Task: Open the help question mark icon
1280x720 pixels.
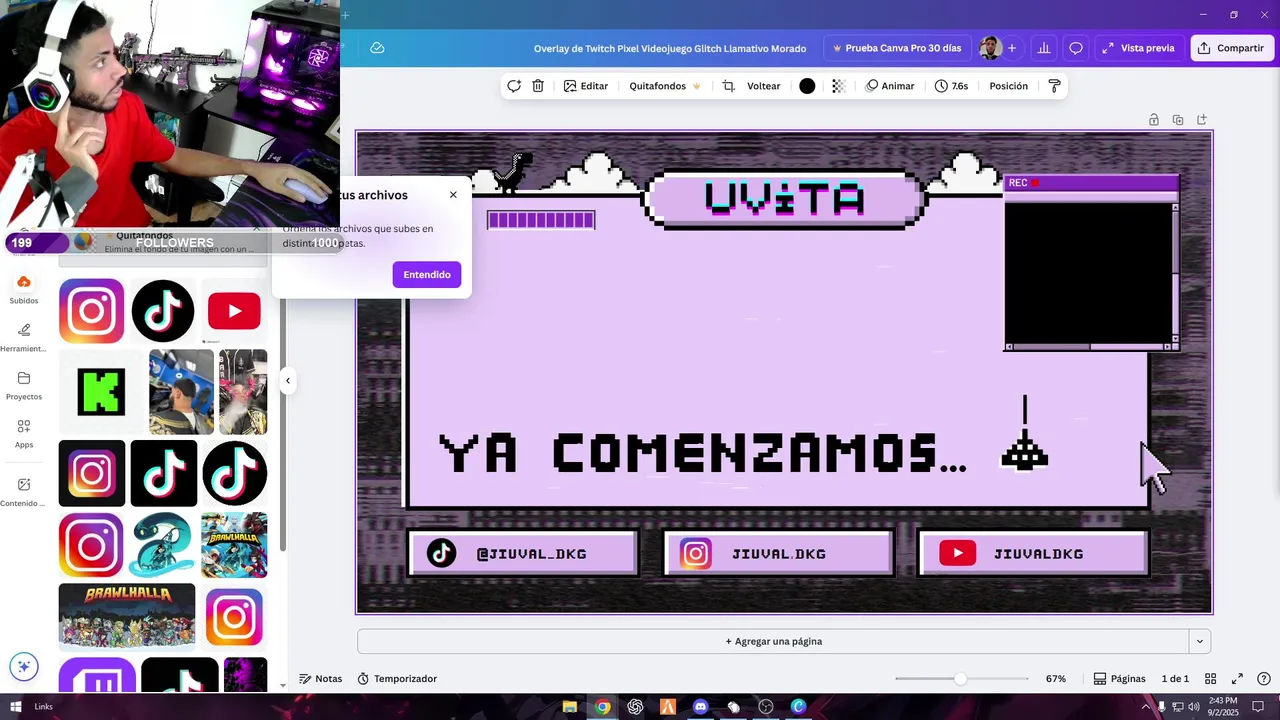Action: [x=1264, y=679]
